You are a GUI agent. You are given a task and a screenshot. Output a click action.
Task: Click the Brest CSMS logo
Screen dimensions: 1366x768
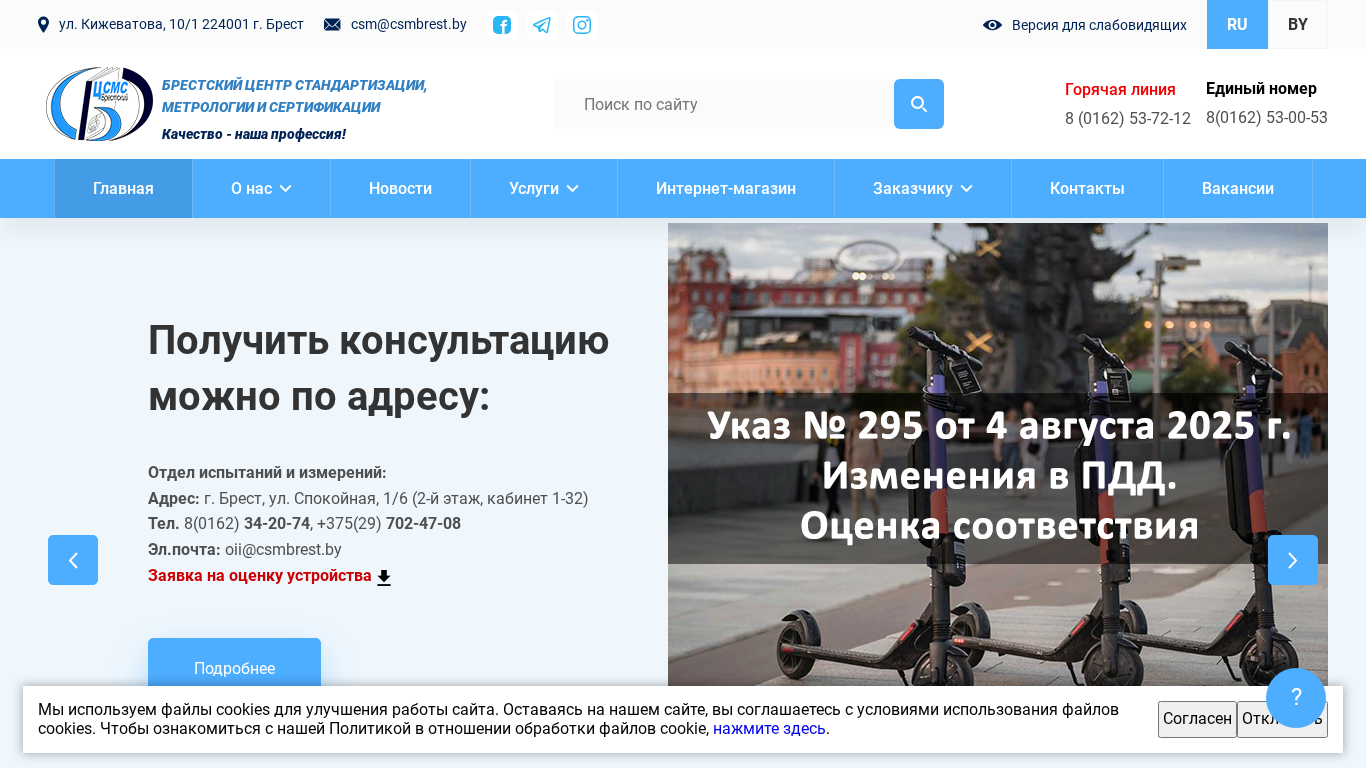click(99, 104)
